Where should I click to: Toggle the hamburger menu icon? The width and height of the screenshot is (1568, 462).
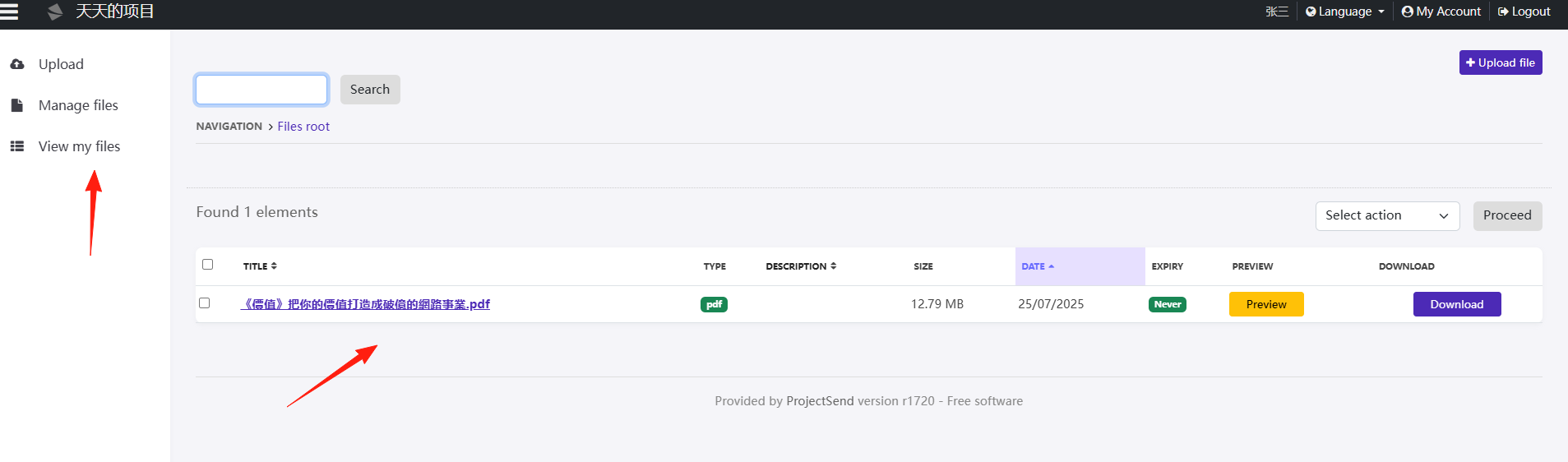tap(8, 12)
